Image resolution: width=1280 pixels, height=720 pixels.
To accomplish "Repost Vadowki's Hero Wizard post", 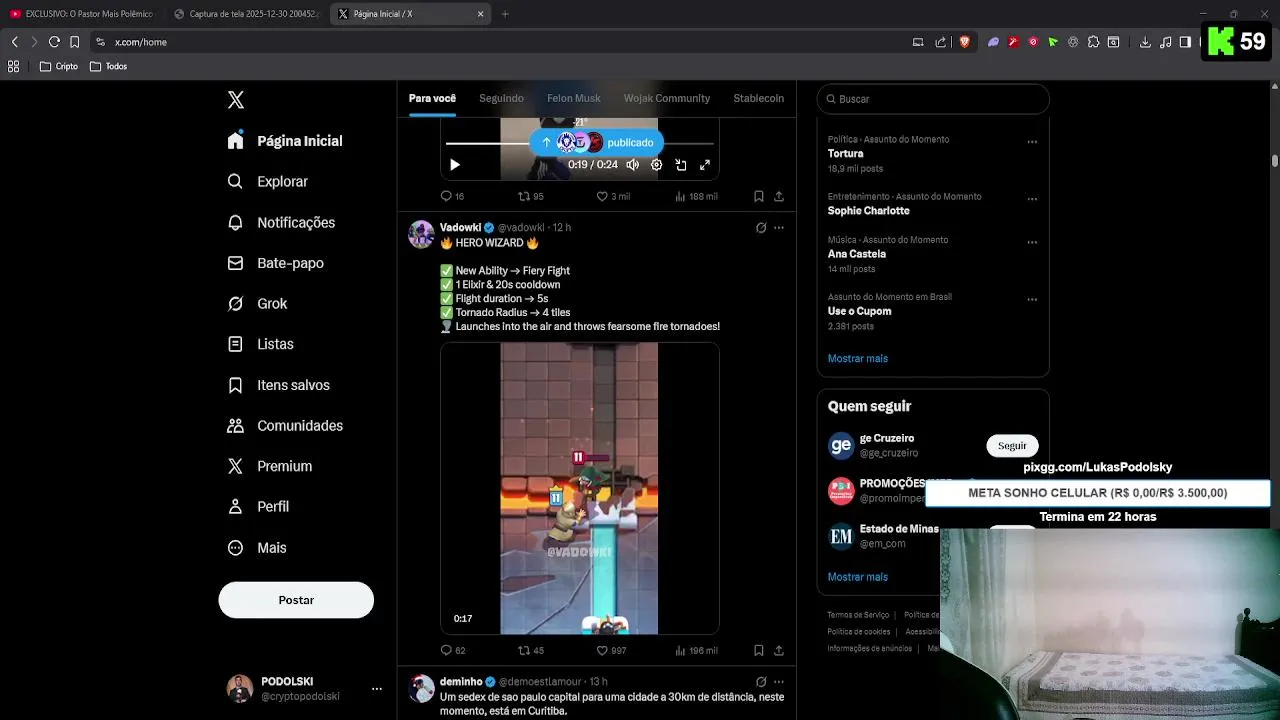I will (x=531, y=650).
